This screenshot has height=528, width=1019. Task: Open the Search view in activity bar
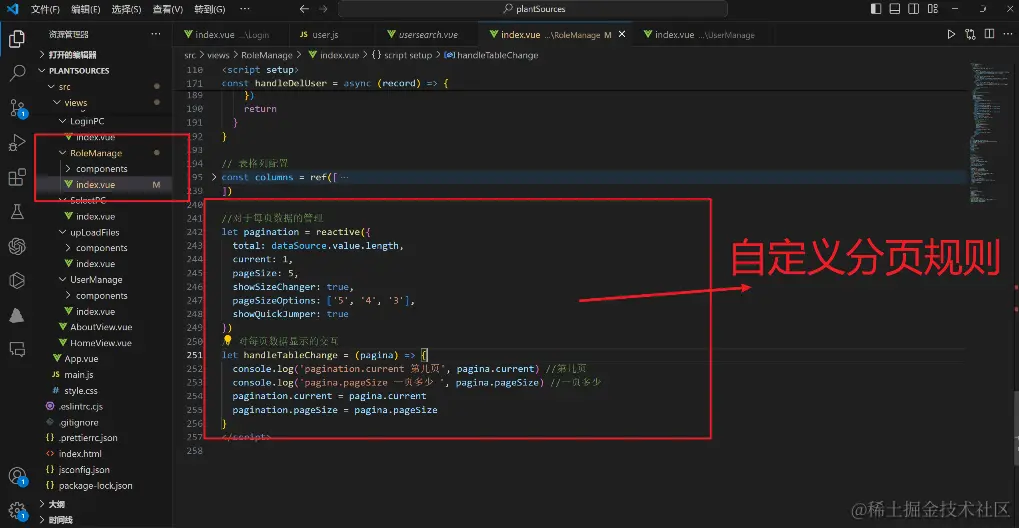click(17, 73)
